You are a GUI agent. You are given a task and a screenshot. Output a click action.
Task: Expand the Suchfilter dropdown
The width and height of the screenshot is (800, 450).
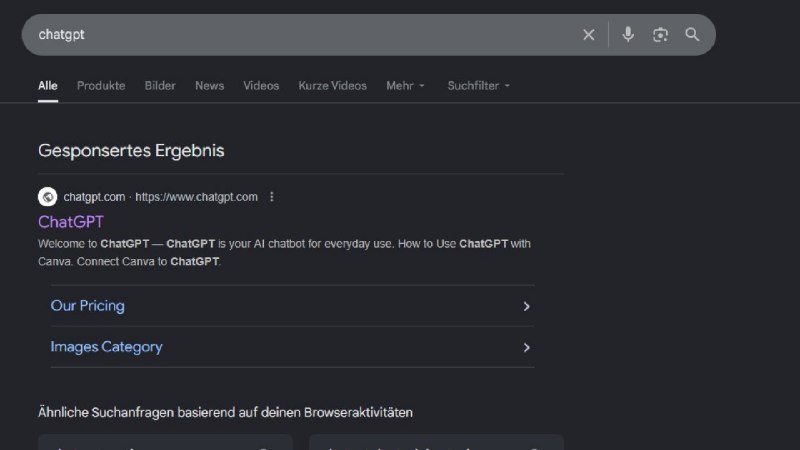click(479, 86)
